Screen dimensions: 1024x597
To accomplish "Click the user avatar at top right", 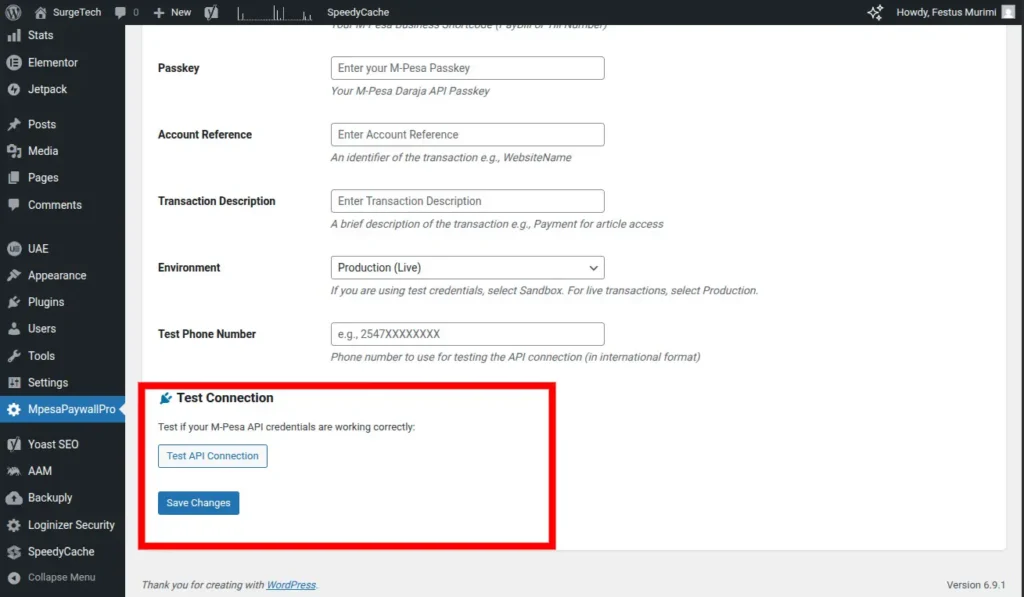I will pyautogui.click(x=1008, y=12).
